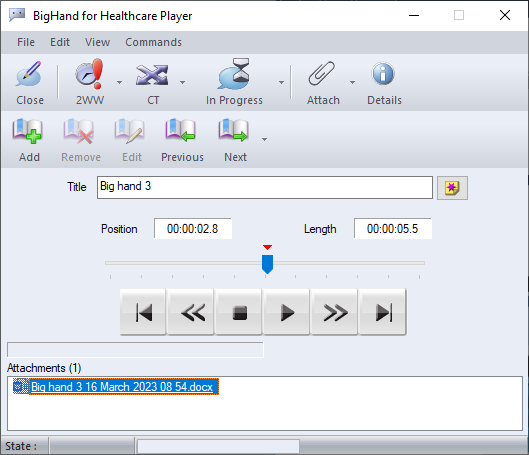Click the CT crossed-arrows icon

152,75
